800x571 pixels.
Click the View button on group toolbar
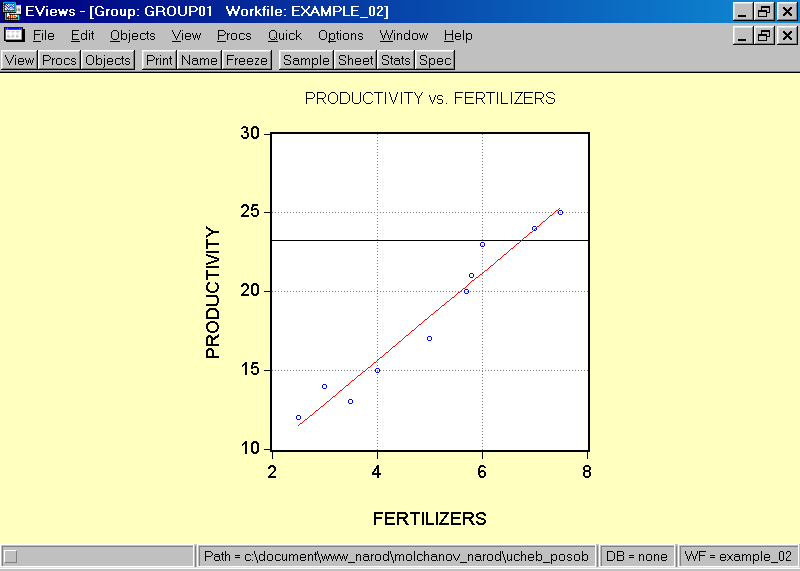pyautogui.click(x=19, y=60)
